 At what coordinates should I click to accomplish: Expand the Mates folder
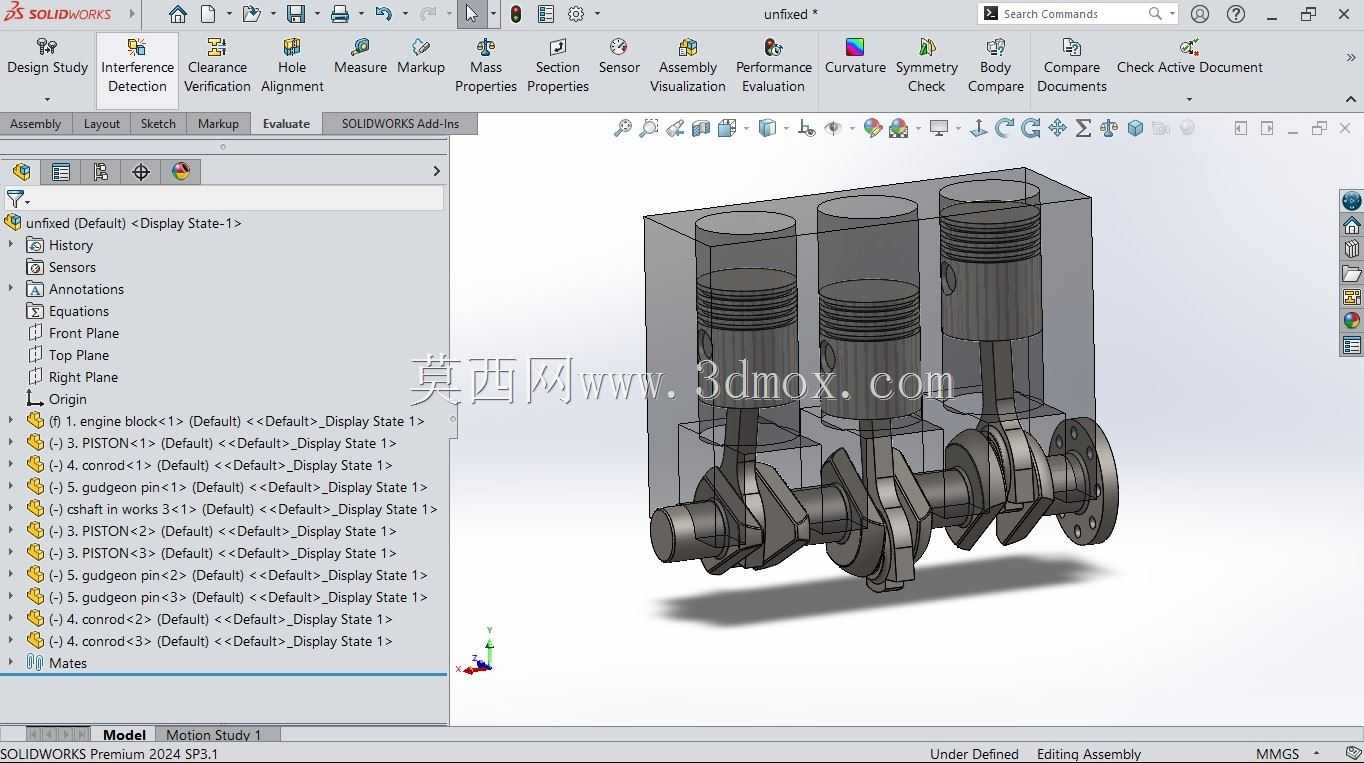[11, 663]
